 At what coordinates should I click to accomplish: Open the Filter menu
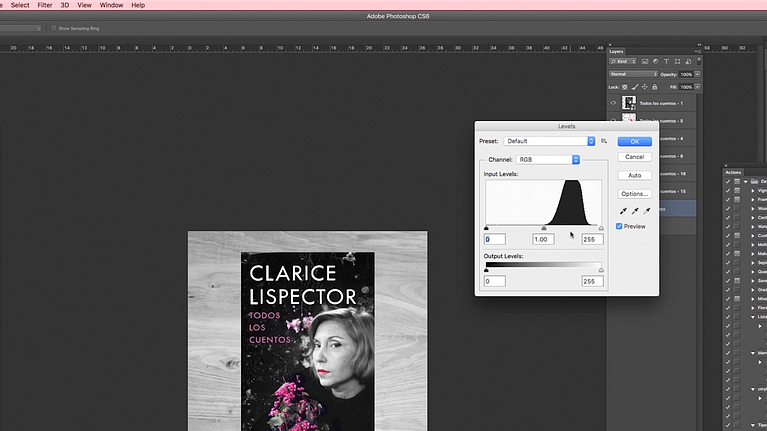(x=45, y=5)
